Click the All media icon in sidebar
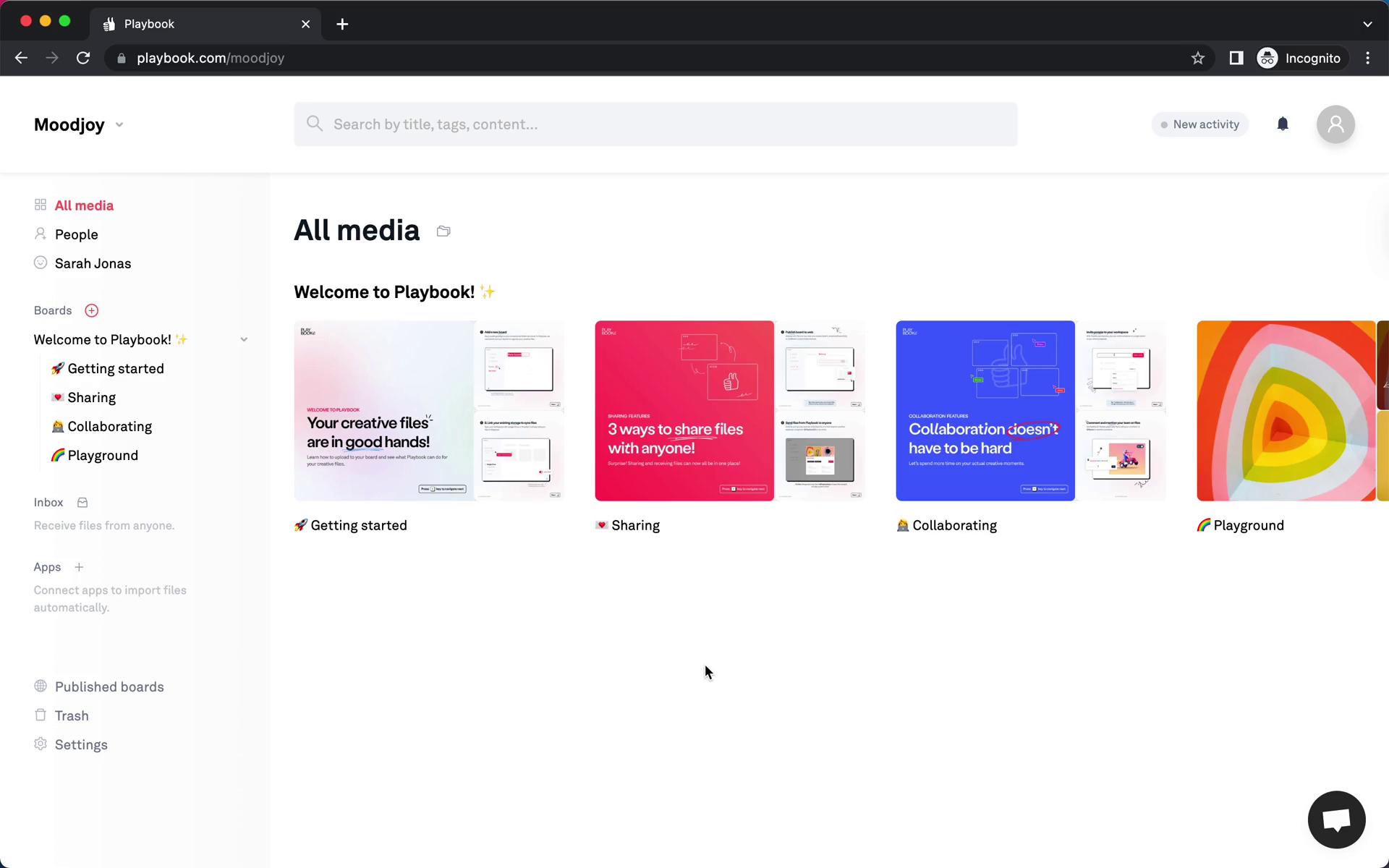Image resolution: width=1389 pixels, height=868 pixels. [x=40, y=205]
